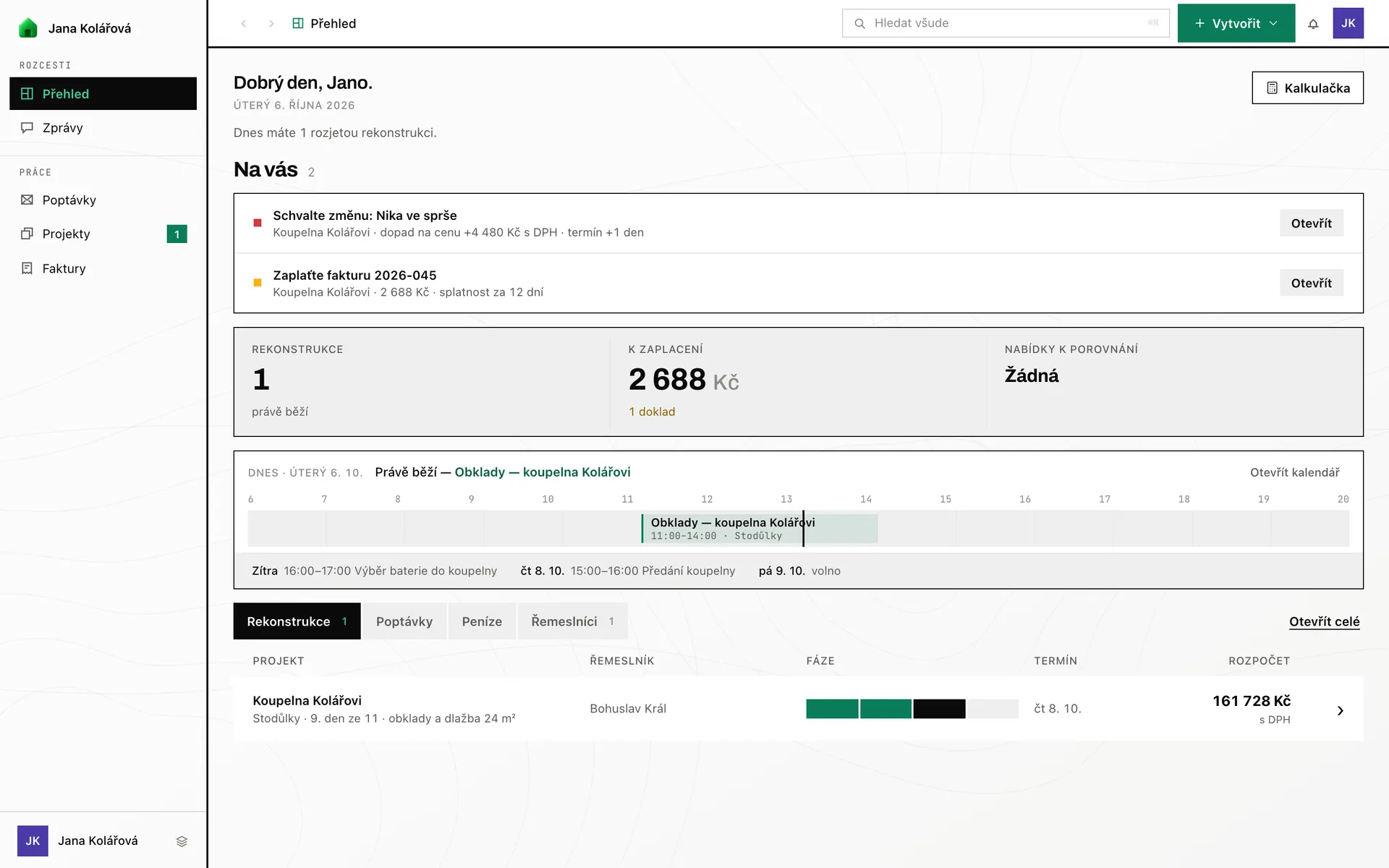Screen dimensions: 1389x868
Task: Open the Kalkulačka button
Action: pyautogui.click(x=1307, y=88)
